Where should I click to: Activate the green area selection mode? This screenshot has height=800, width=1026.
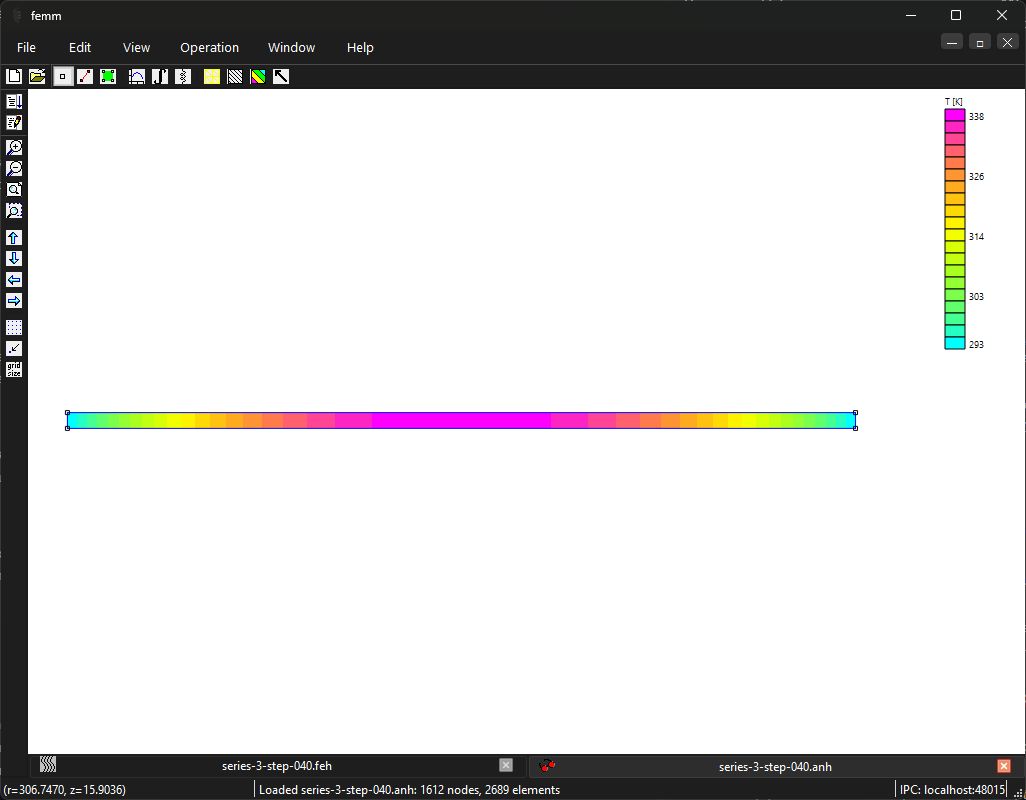[x=108, y=77]
